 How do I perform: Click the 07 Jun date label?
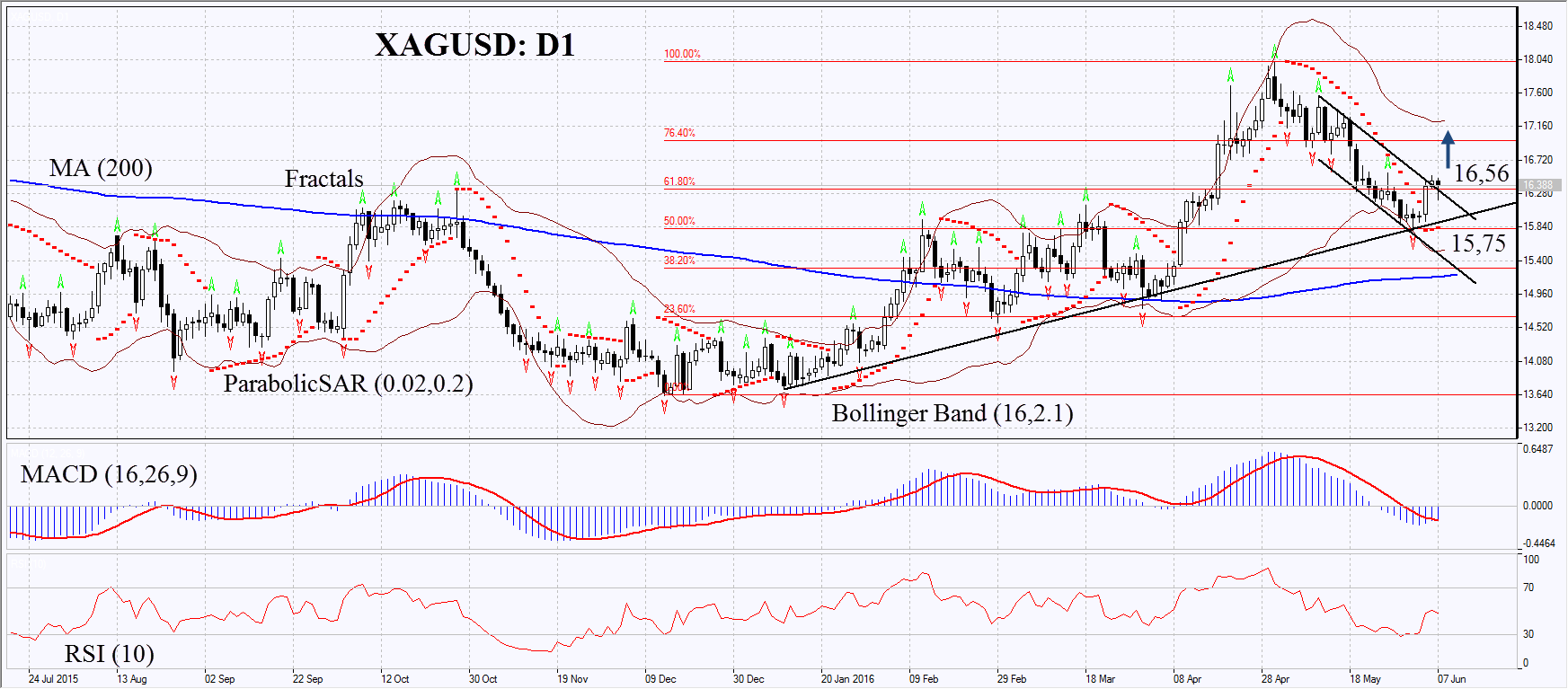1451,679
